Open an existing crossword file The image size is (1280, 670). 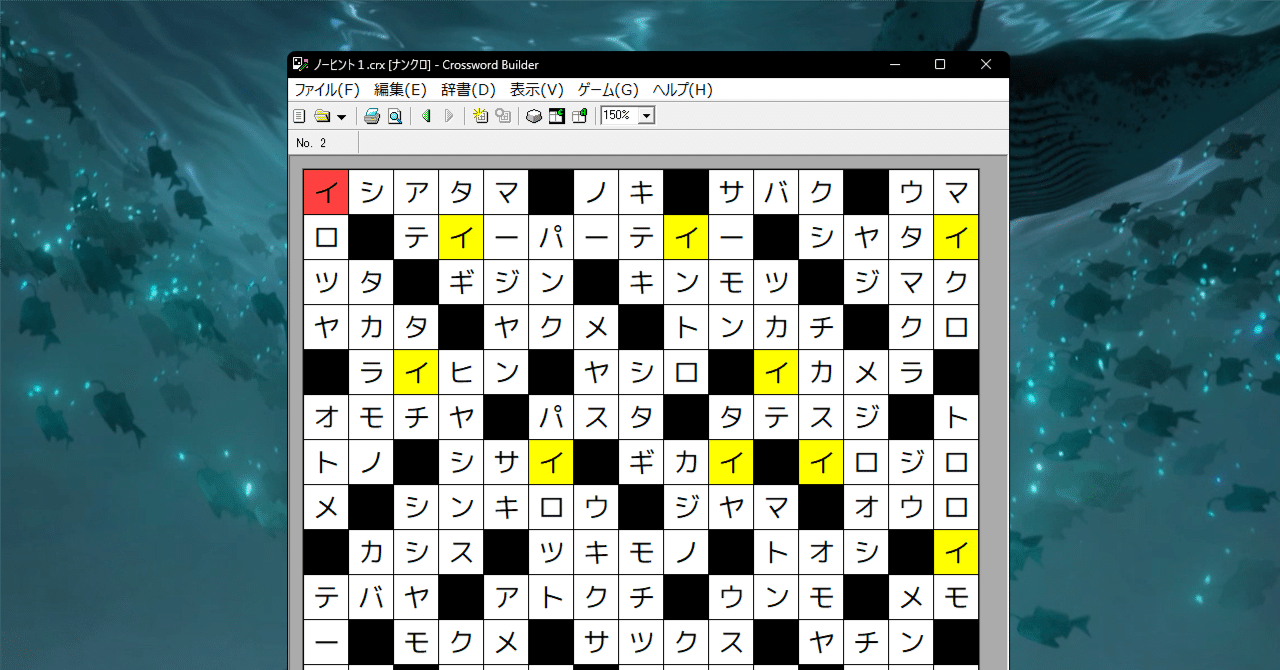(320, 115)
